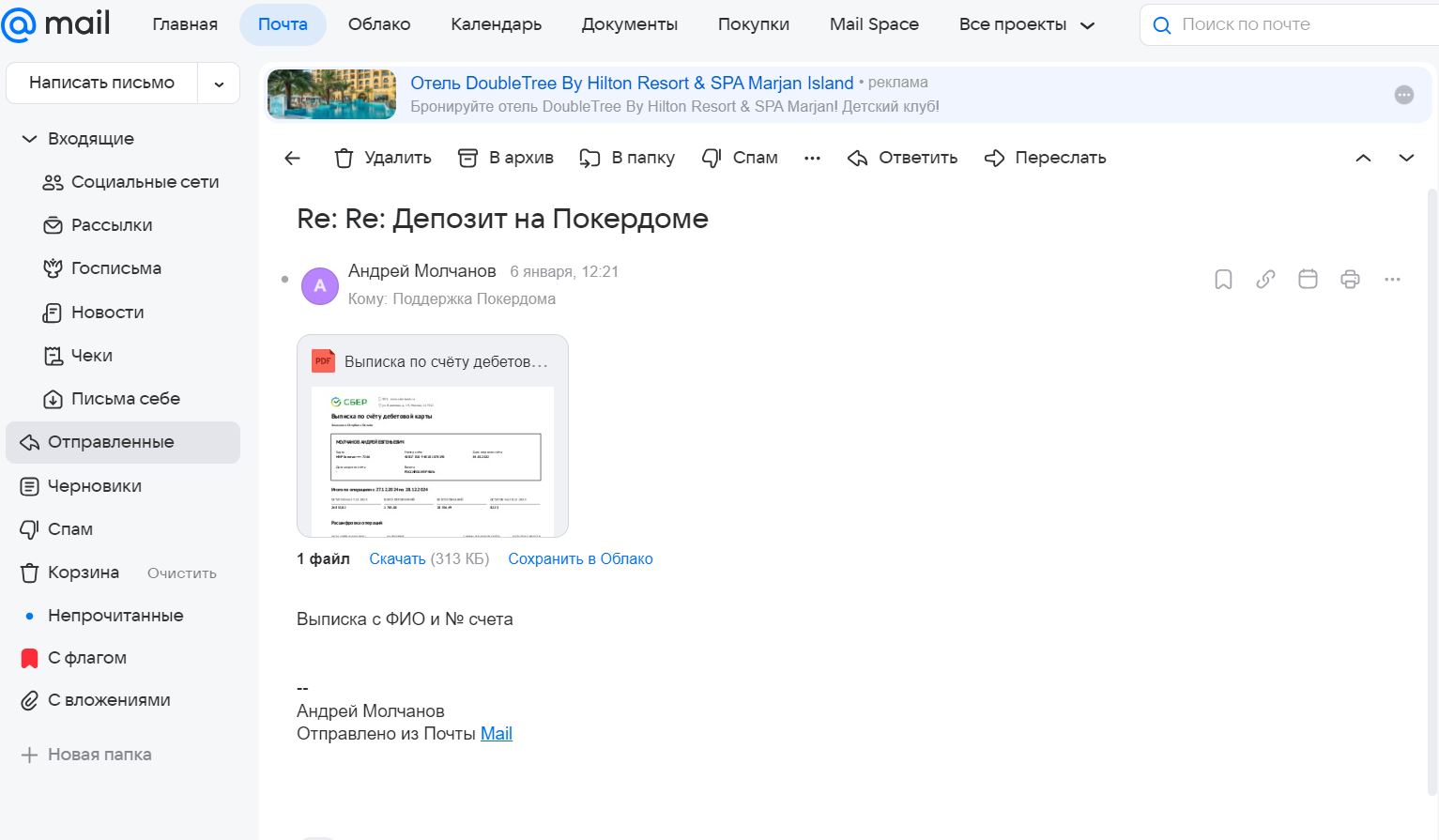Click the PDF file icon on attachment

coord(323,361)
